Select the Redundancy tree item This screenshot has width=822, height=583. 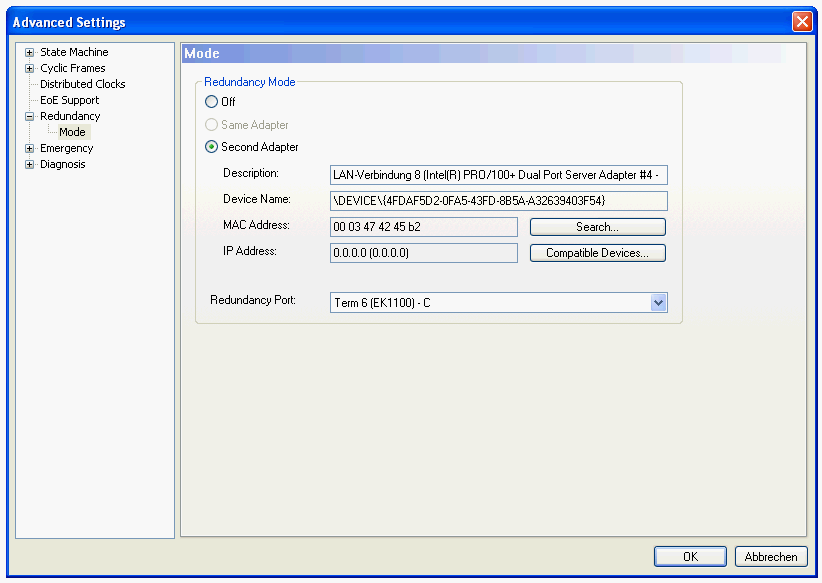point(70,116)
